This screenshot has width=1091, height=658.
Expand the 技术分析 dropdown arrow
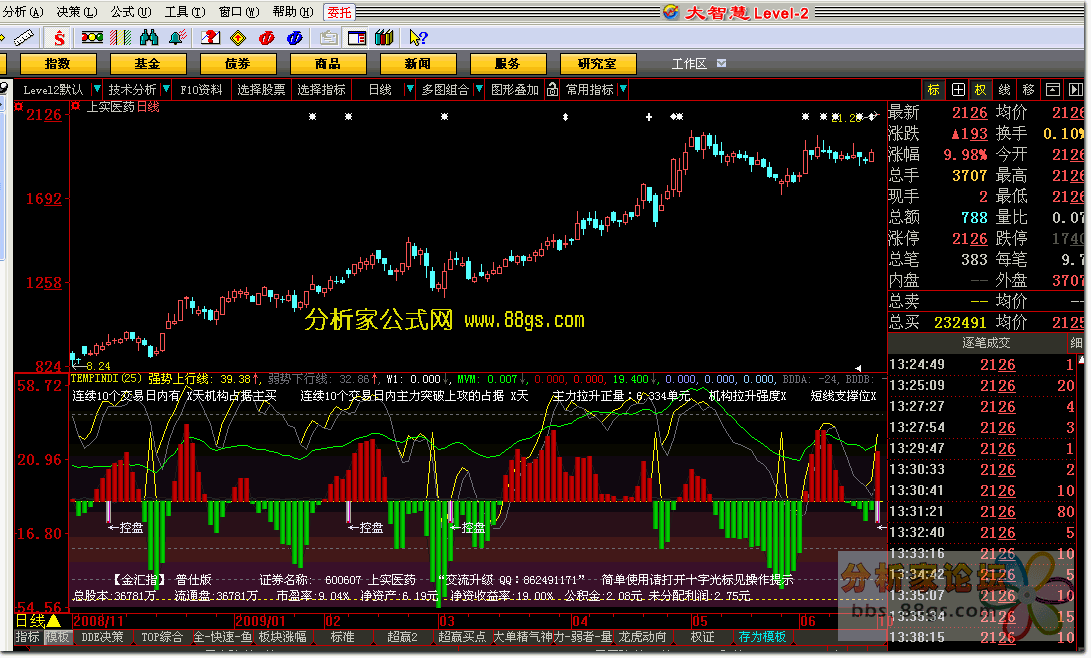166,90
